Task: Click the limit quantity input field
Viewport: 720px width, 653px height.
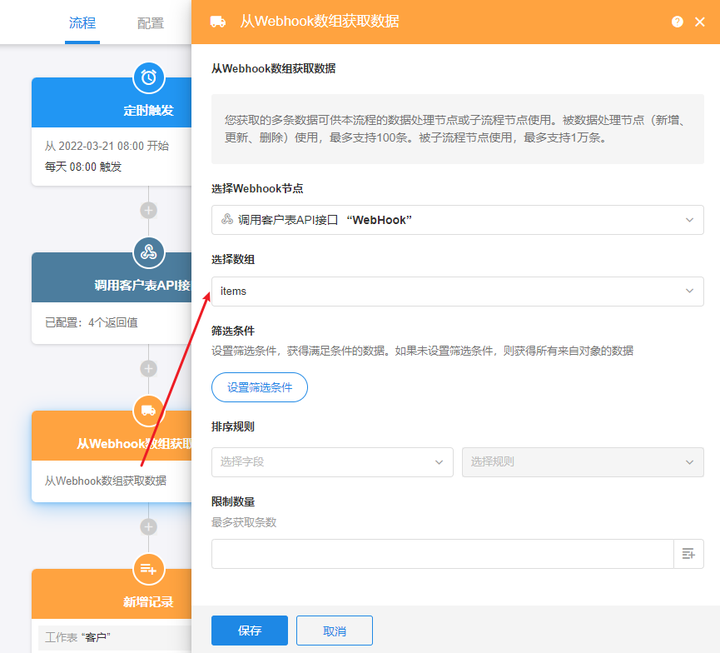Action: click(x=443, y=554)
